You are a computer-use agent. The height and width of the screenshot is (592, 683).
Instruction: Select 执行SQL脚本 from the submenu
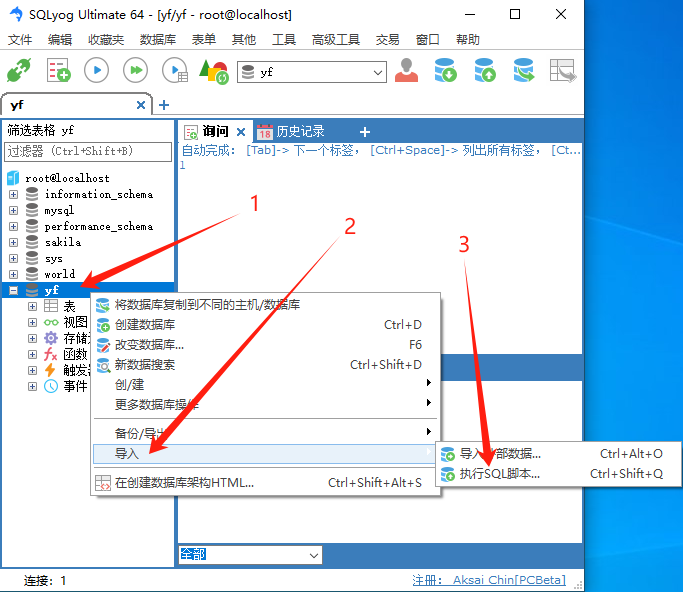(x=500, y=473)
